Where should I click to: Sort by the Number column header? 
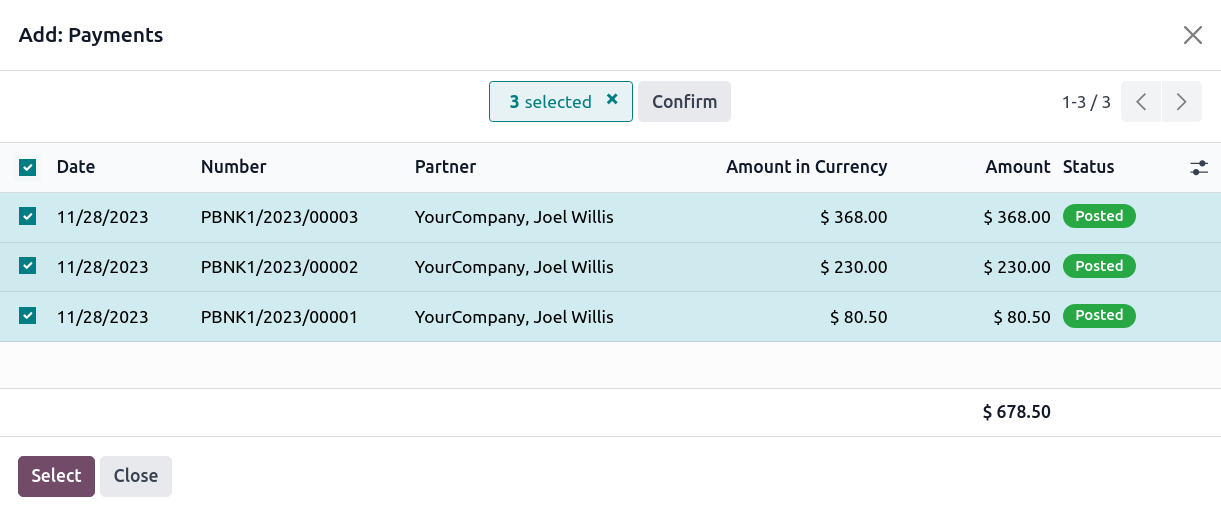click(x=233, y=167)
